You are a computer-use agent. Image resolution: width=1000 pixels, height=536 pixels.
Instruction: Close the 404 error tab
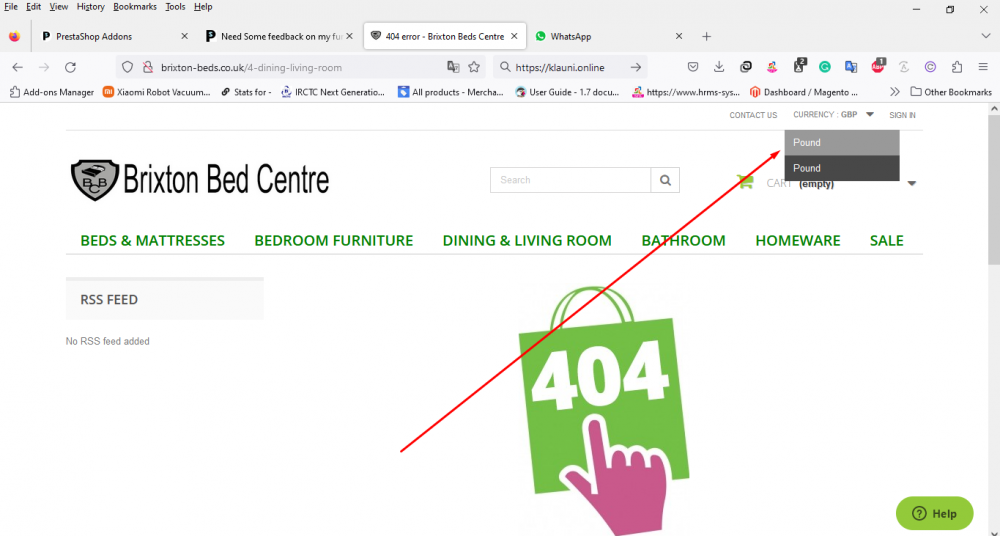tap(514, 36)
